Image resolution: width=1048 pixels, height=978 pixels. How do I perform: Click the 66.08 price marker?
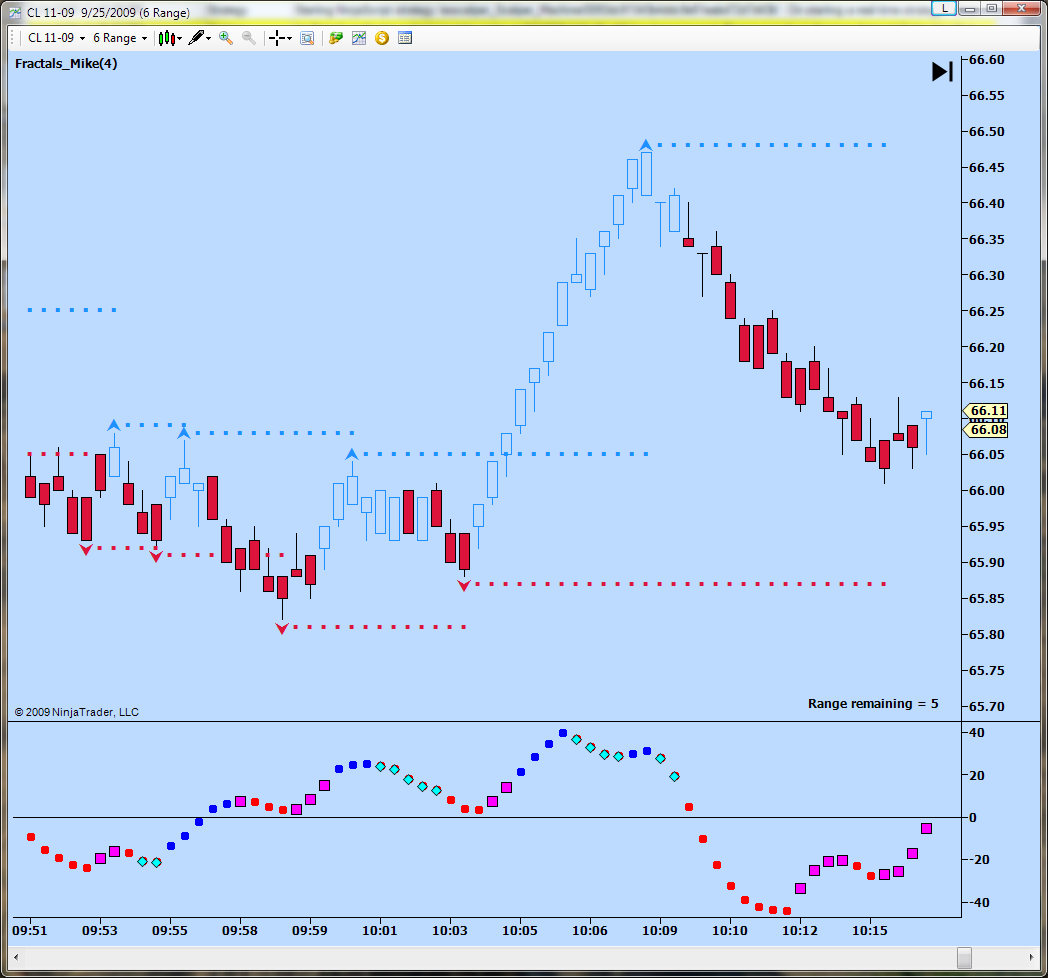(x=986, y=430)
